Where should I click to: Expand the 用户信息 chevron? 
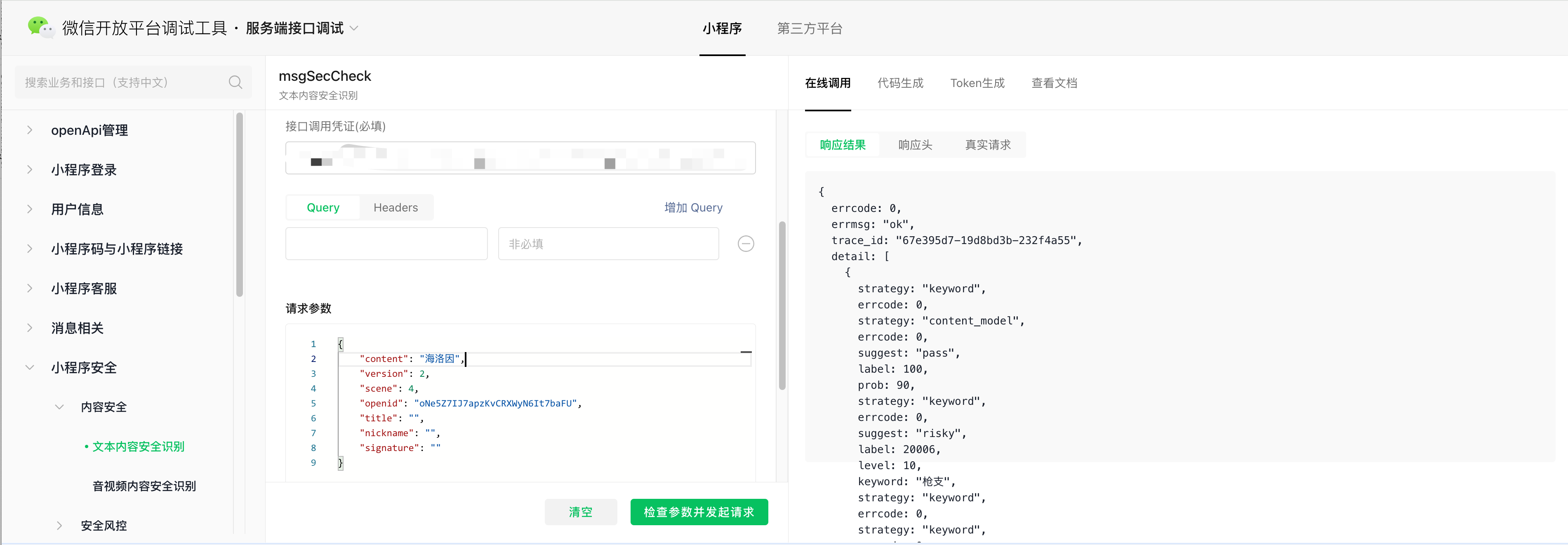(x=29, y=209)
